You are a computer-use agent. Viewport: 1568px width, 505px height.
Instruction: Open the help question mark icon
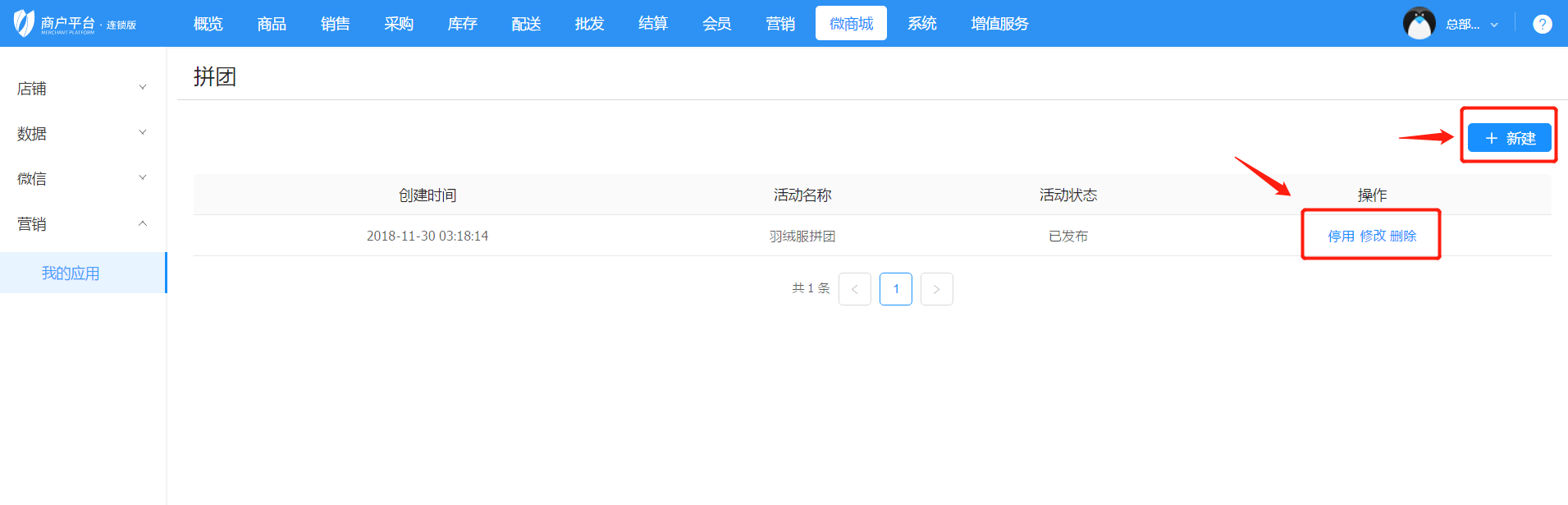coord(1542,24)
